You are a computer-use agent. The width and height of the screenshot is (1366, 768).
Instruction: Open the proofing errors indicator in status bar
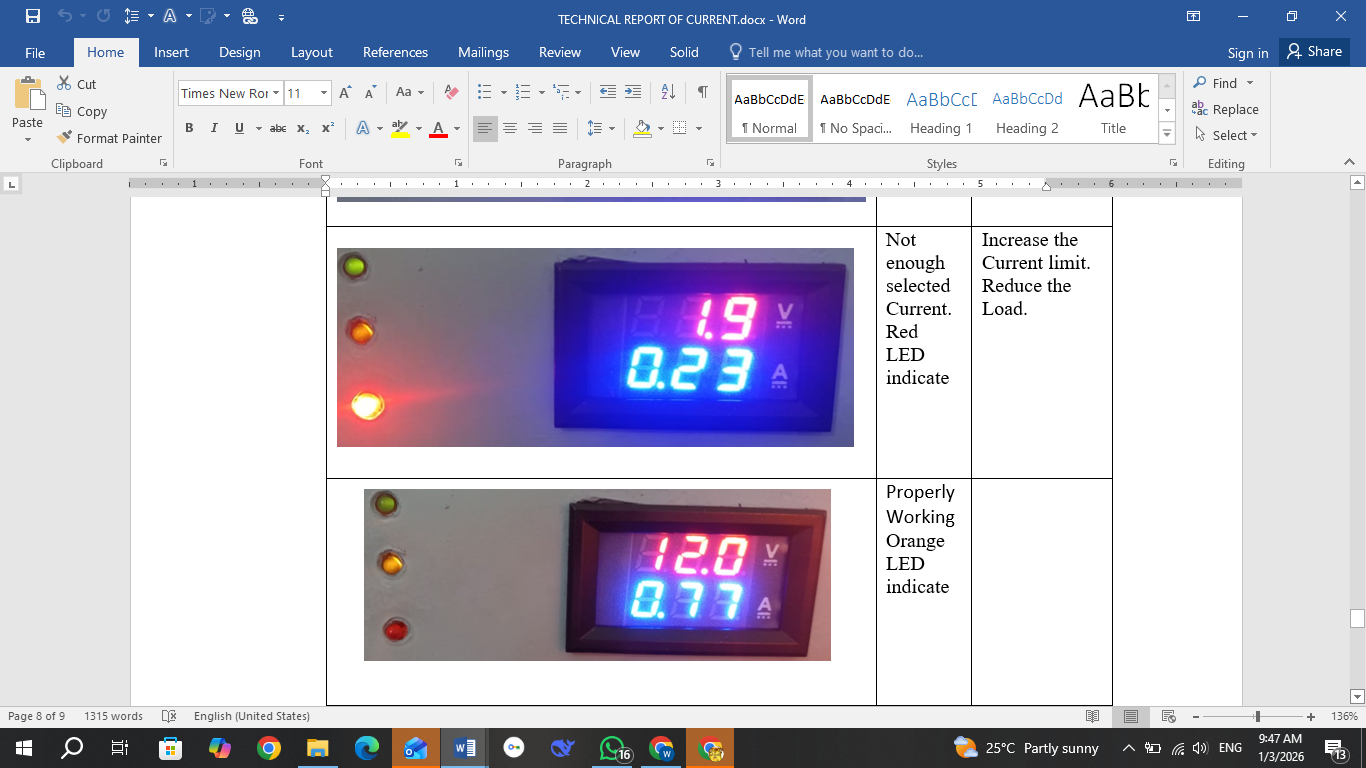click(169, 716)
